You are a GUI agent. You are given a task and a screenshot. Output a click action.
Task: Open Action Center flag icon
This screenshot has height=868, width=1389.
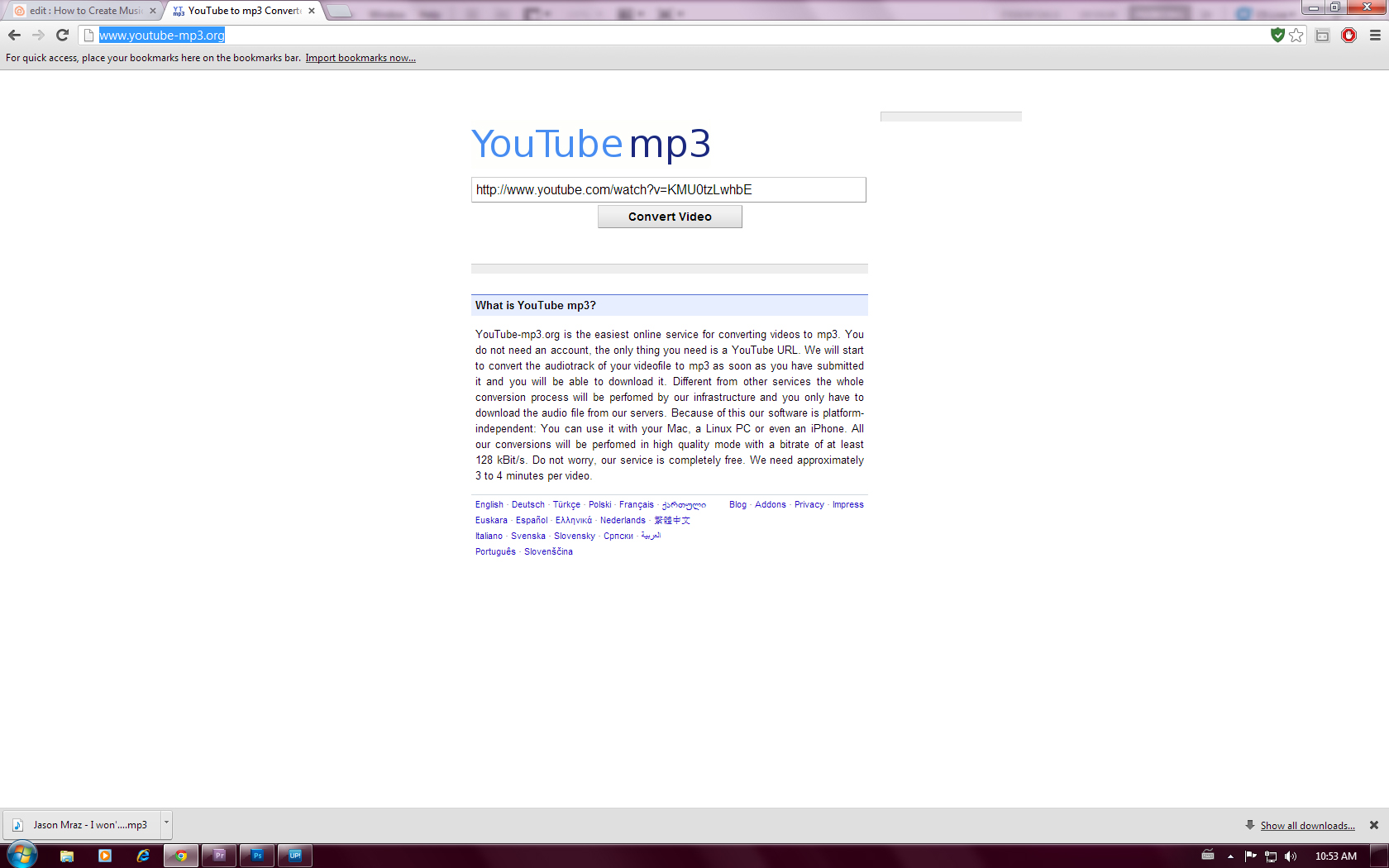(x=1250, y=856)
